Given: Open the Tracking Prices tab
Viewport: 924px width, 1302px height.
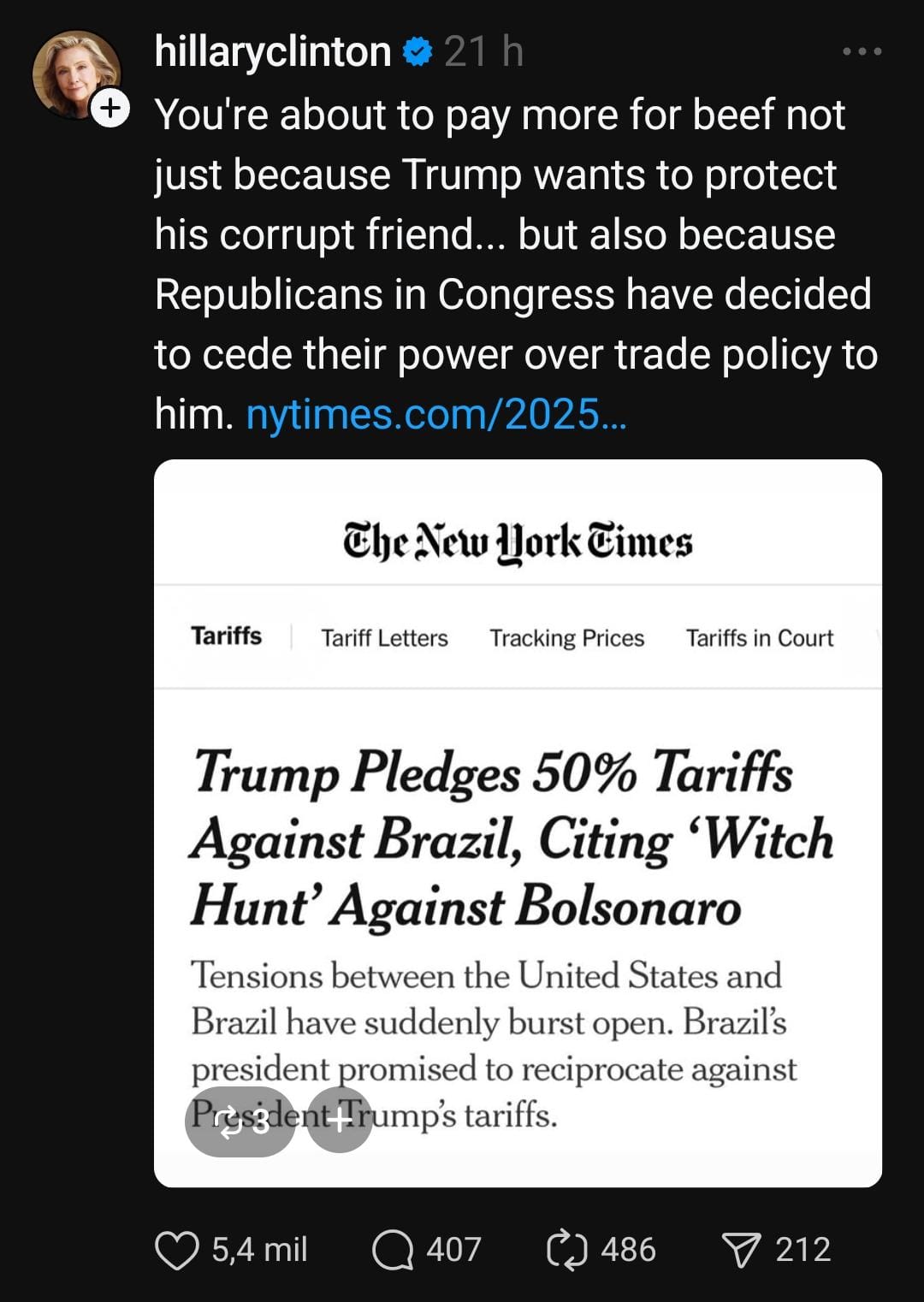Looking at the screenshot, I should click(566, 638).
